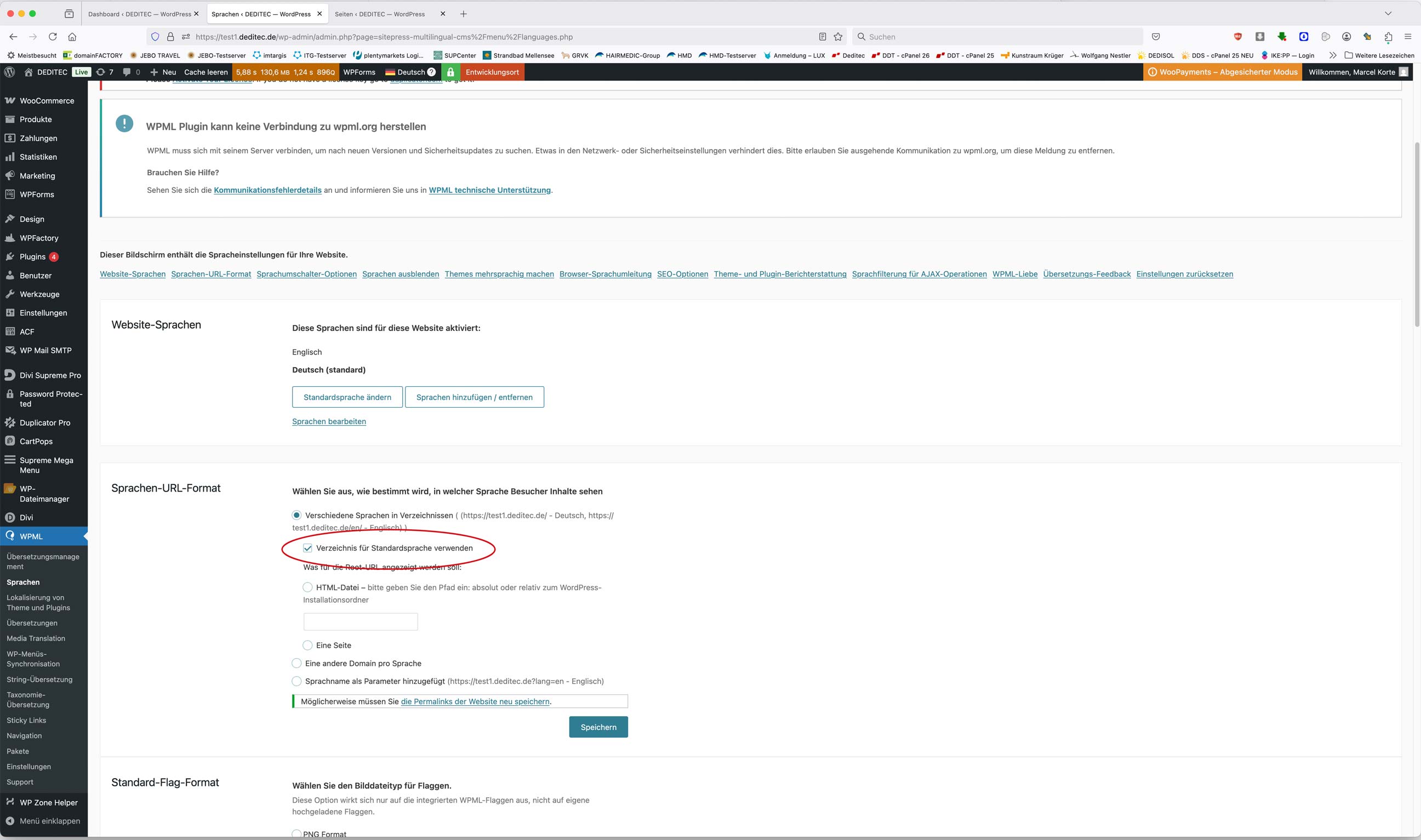Viewport: 1421px width, 840px height.
Task: Open Duplicator Pro in sidebar
Action: [44, 423]
